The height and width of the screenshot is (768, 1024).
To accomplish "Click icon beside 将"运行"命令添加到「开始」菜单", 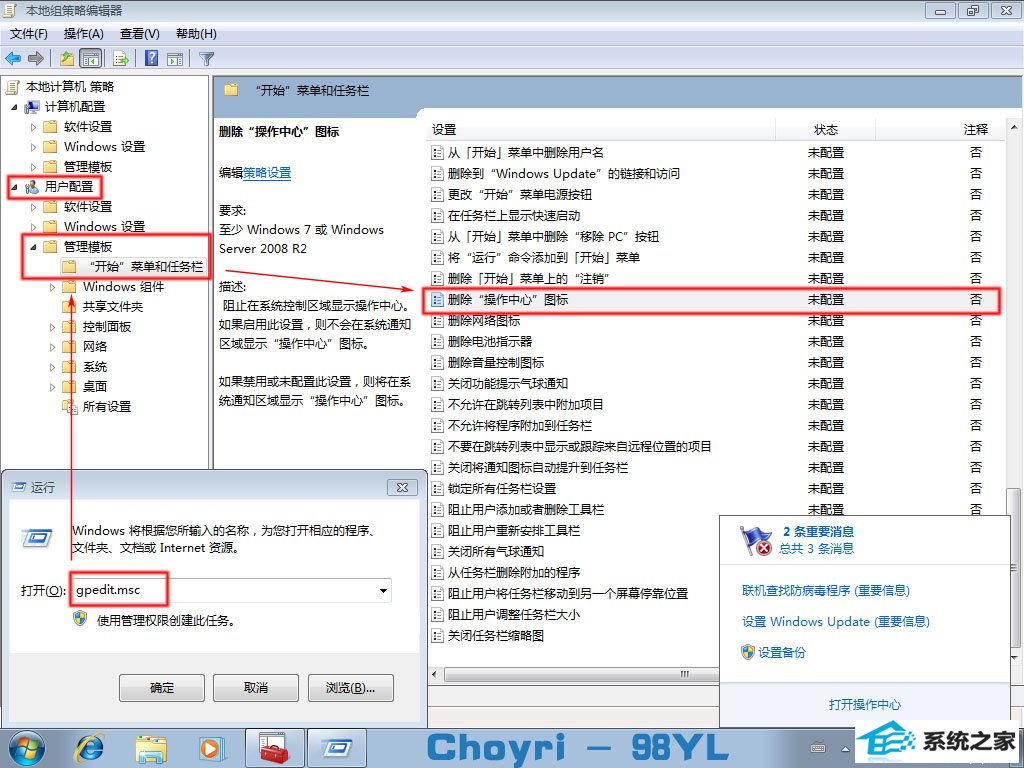I will [x=438, y=257].
